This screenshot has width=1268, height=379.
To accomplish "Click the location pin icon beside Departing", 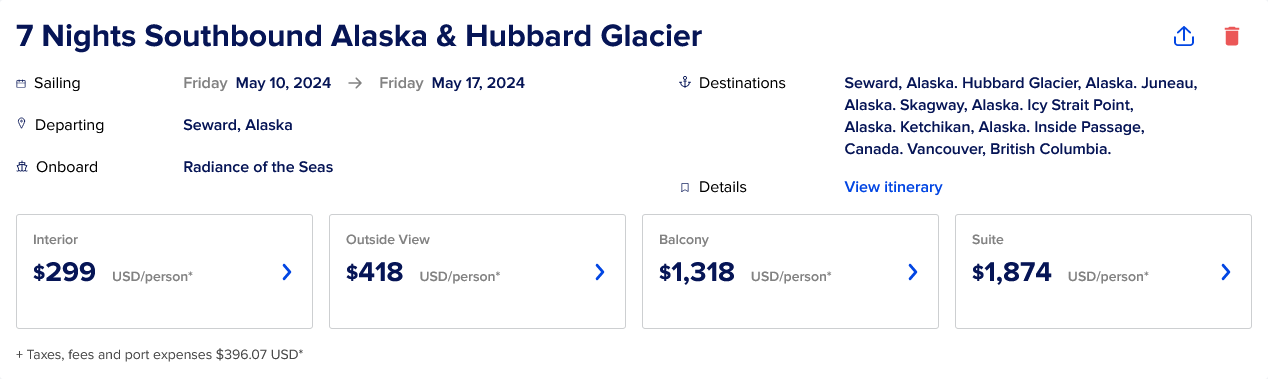I will [x=21, y=124].
